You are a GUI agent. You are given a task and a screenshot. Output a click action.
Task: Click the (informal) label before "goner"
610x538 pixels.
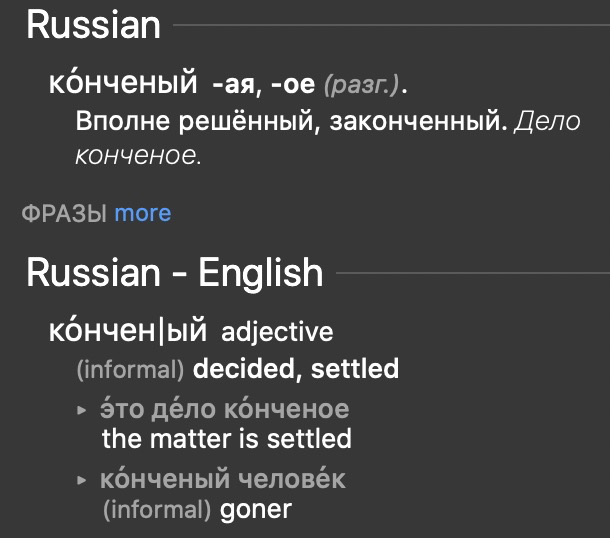[x=156, y=509]
